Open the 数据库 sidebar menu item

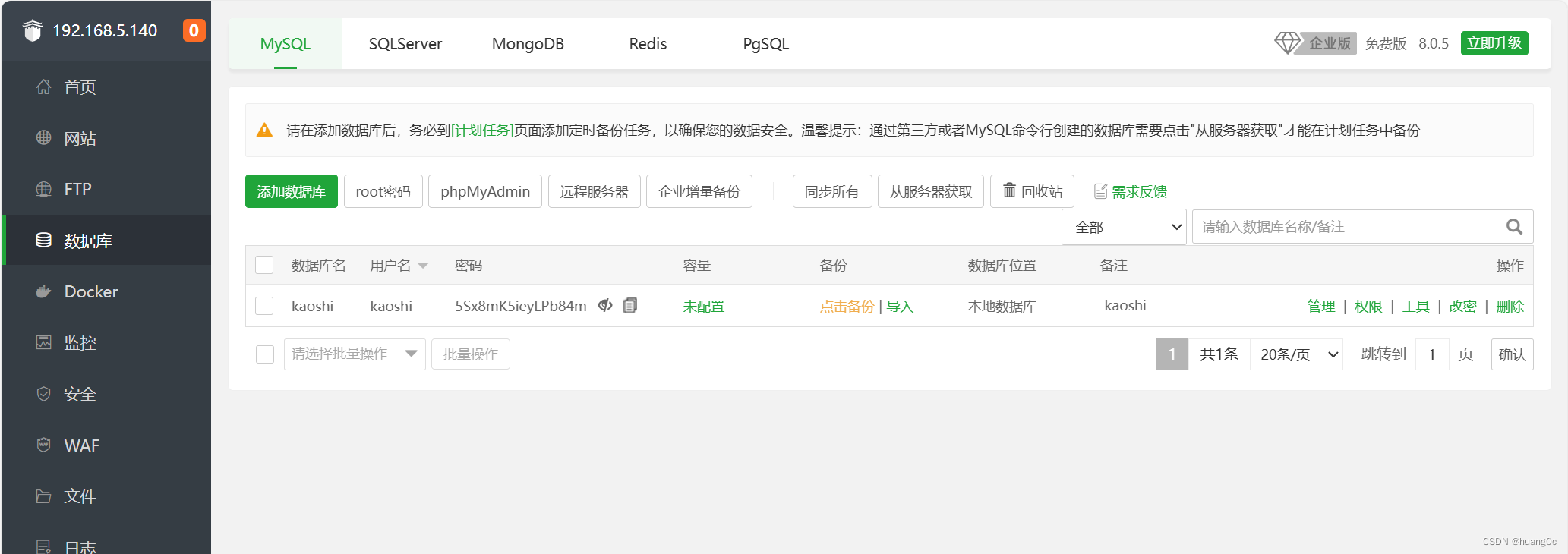tap(106, 240)
